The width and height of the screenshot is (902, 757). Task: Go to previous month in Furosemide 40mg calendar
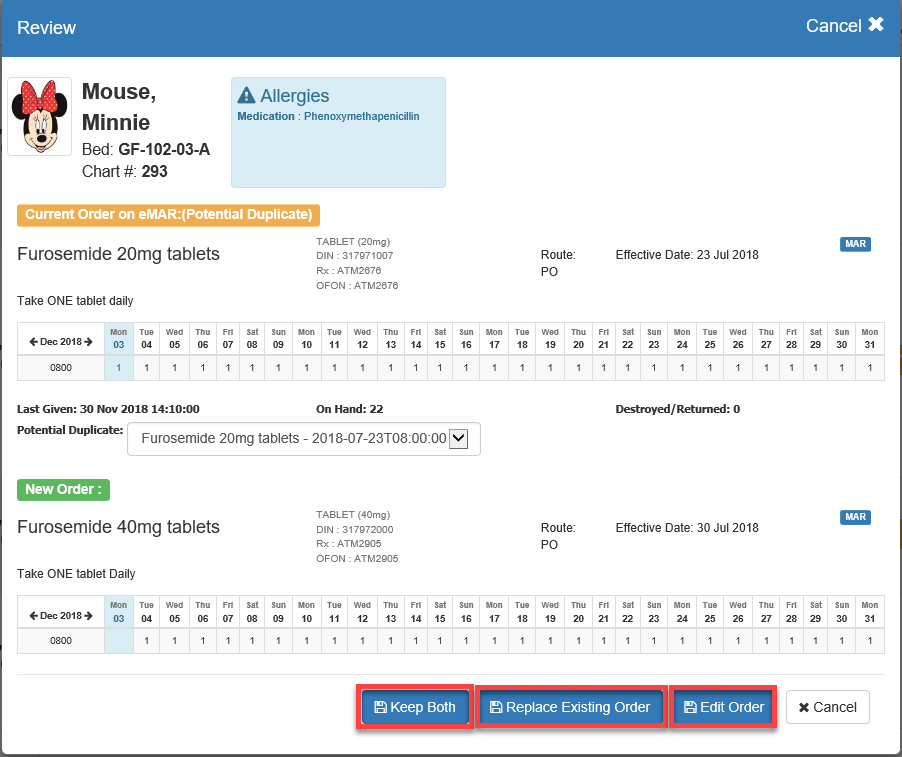[34, 615]
